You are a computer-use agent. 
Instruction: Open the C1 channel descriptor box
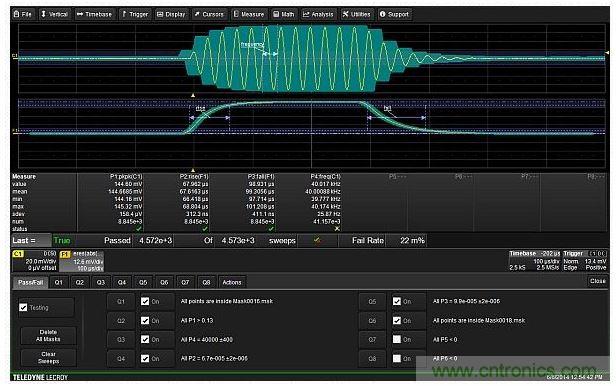(35, 261)
